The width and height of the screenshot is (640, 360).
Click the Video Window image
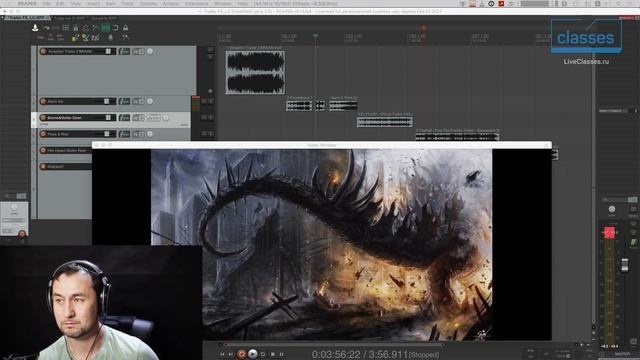(322, 244)
